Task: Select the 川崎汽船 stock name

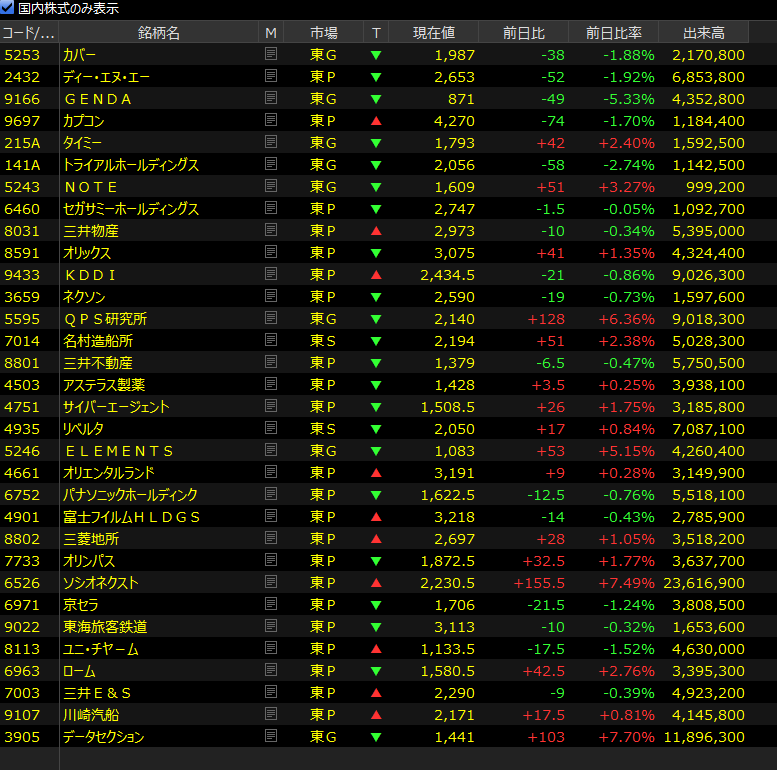Action: [91, 715]
